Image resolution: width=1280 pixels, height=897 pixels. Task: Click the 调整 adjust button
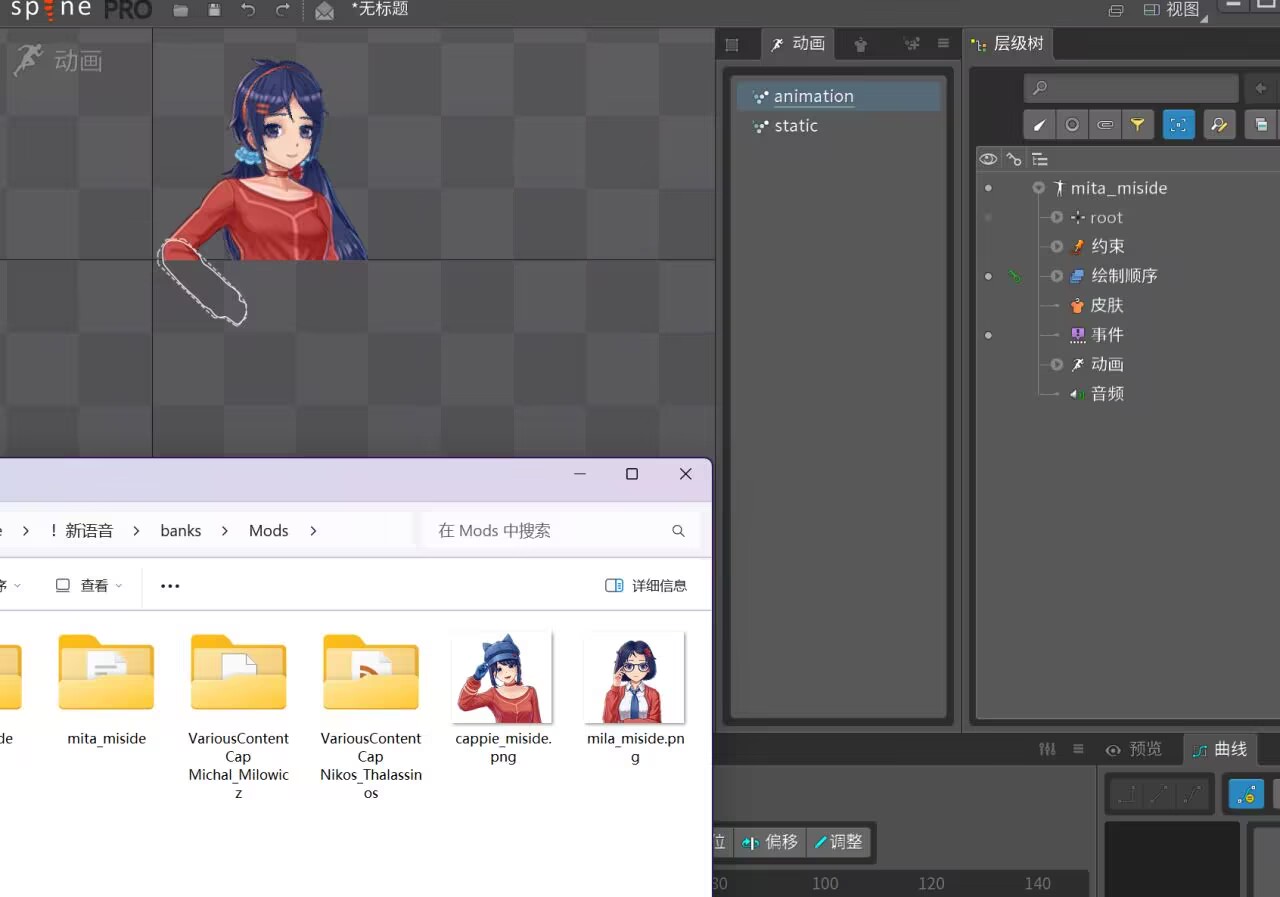click(838, 842)
